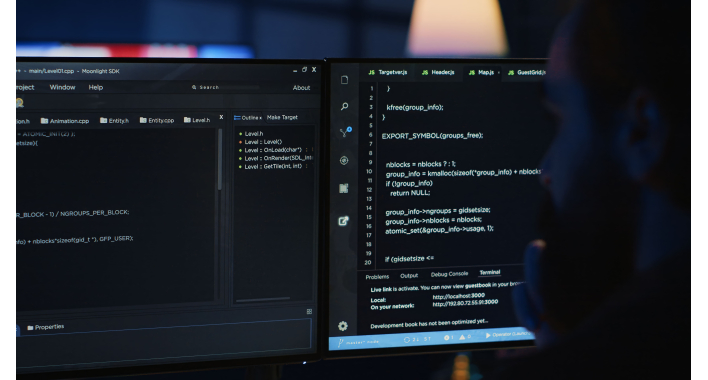Click the magnifier icon in Moonlight SDK search
This screenshot has height=380, width=708.
[194, 87]
